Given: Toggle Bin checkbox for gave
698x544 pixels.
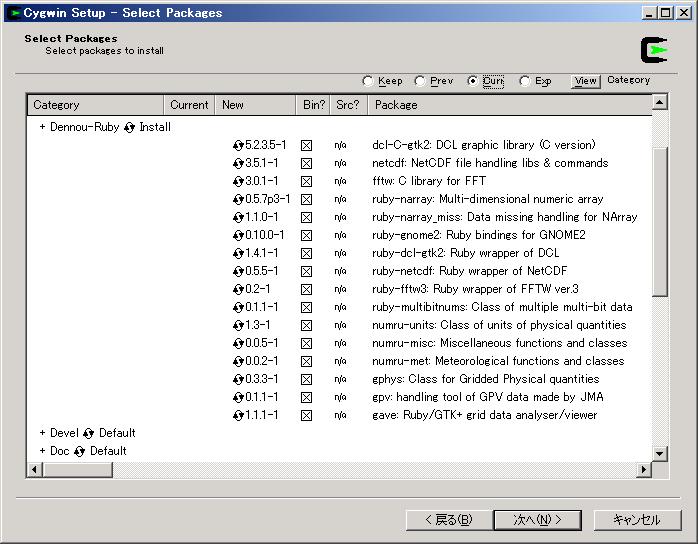Looking at the screenshot, I should click(306, 415).
